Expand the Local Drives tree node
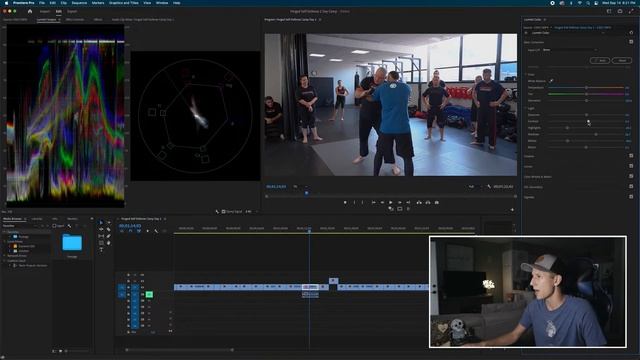The image size is (640, 360). point(4,242)
